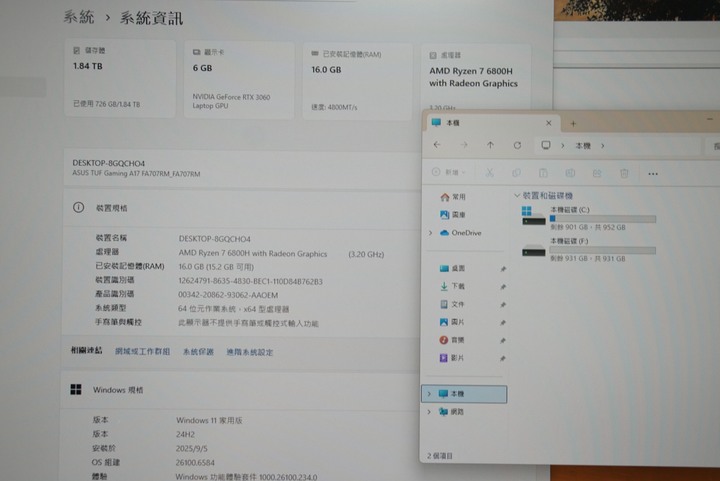Paste using the Explorer toolbar icon
Screen dimensions: 720x481
(x=543, y=173)
